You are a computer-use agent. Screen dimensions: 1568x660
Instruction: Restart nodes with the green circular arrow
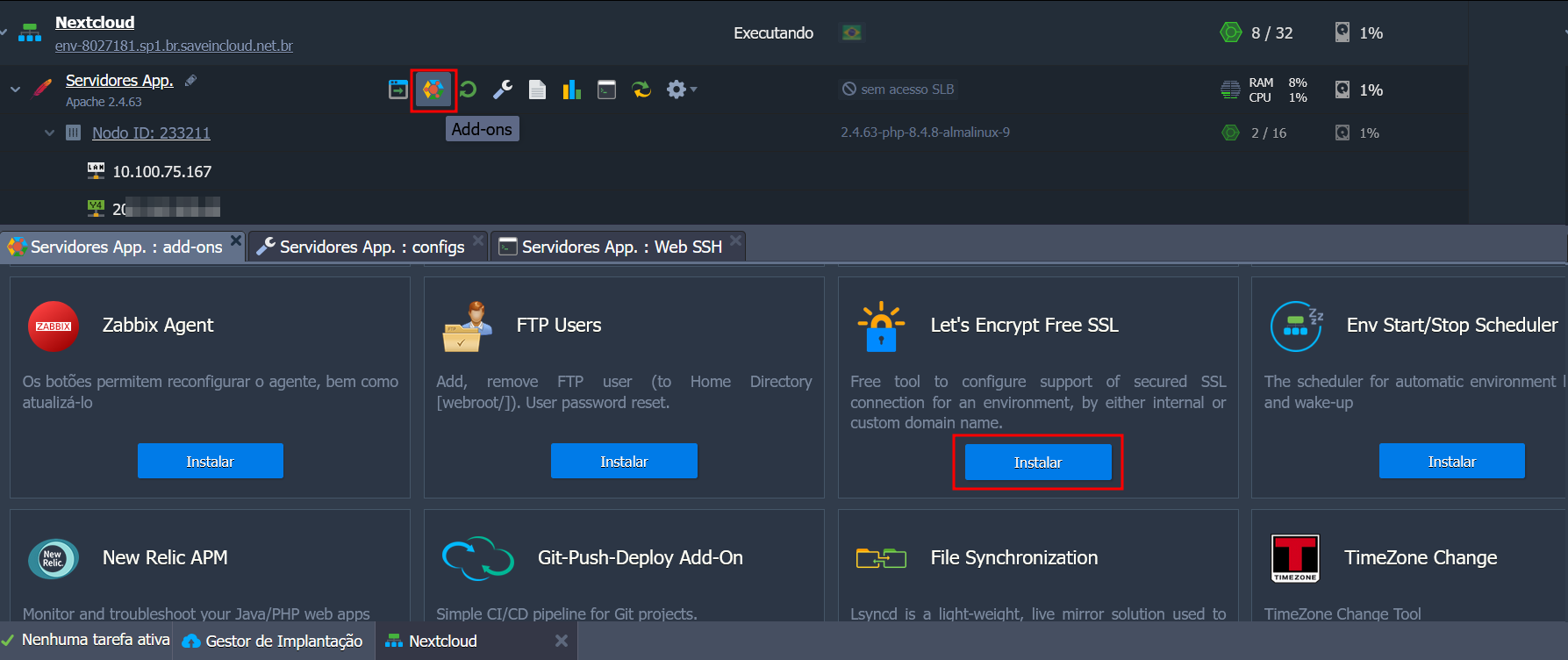point(468,90)
